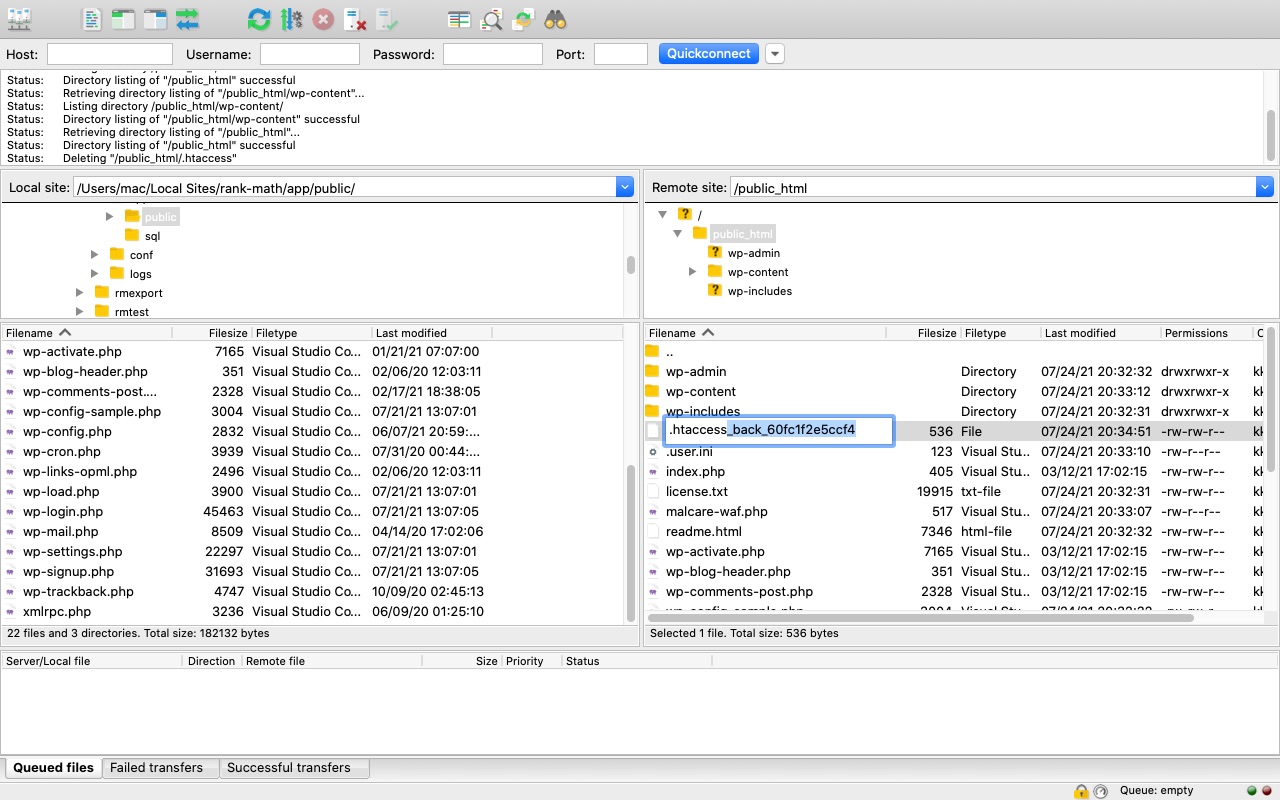Toggle processing of the transfer queue
The image size is (1280, 800).
291,18
